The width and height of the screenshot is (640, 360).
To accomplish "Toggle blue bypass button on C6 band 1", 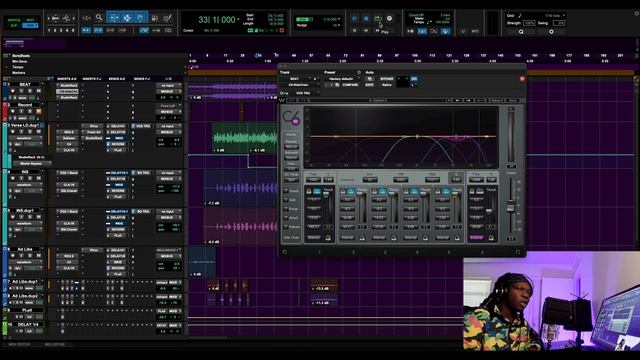I will 317,191.
